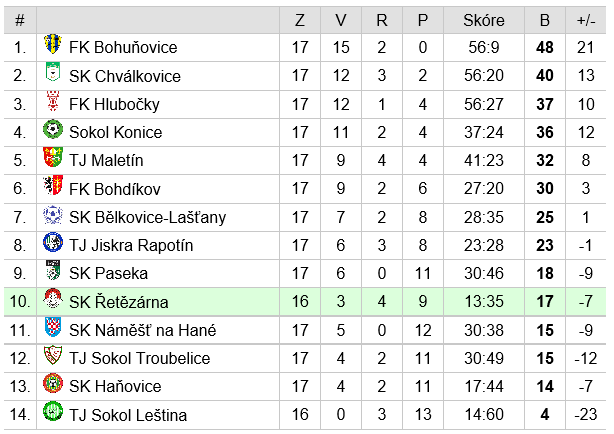
Task: Click the FK Bohuňovice club crest
Action: pyautogui.click(x=53, y=44)
